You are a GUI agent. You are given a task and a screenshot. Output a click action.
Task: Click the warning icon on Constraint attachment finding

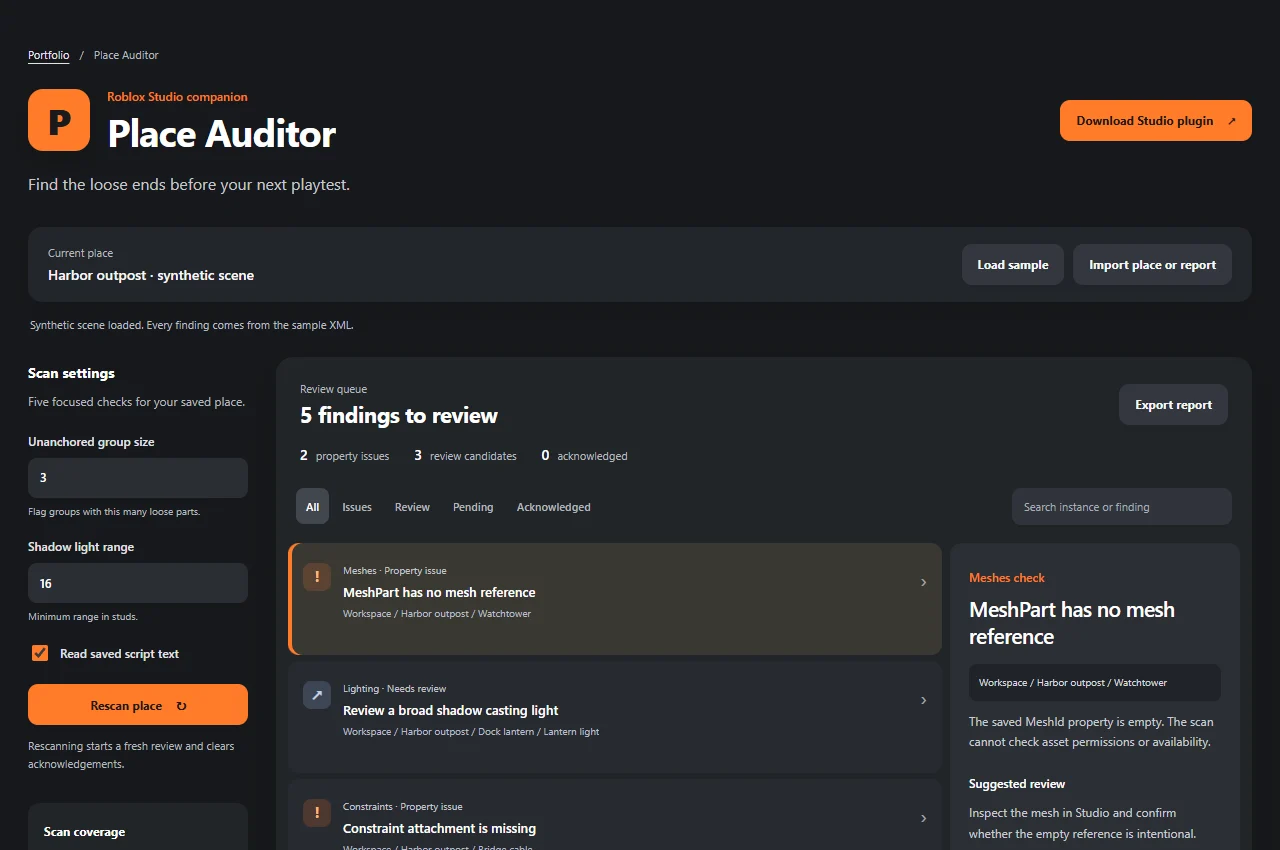click(x=317, y=813)
